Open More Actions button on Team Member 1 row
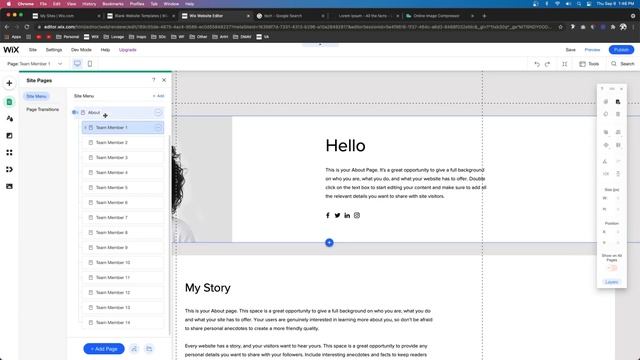This screenshot has height=360, width=640. pyautogui.click(x=158, y=128)
